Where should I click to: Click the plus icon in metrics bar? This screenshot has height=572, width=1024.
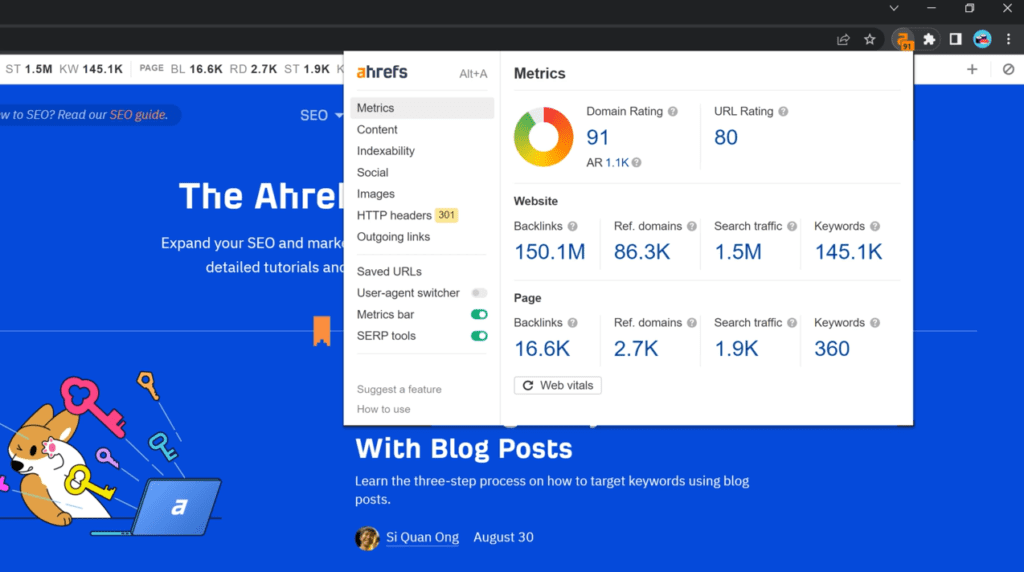point(972,69)
